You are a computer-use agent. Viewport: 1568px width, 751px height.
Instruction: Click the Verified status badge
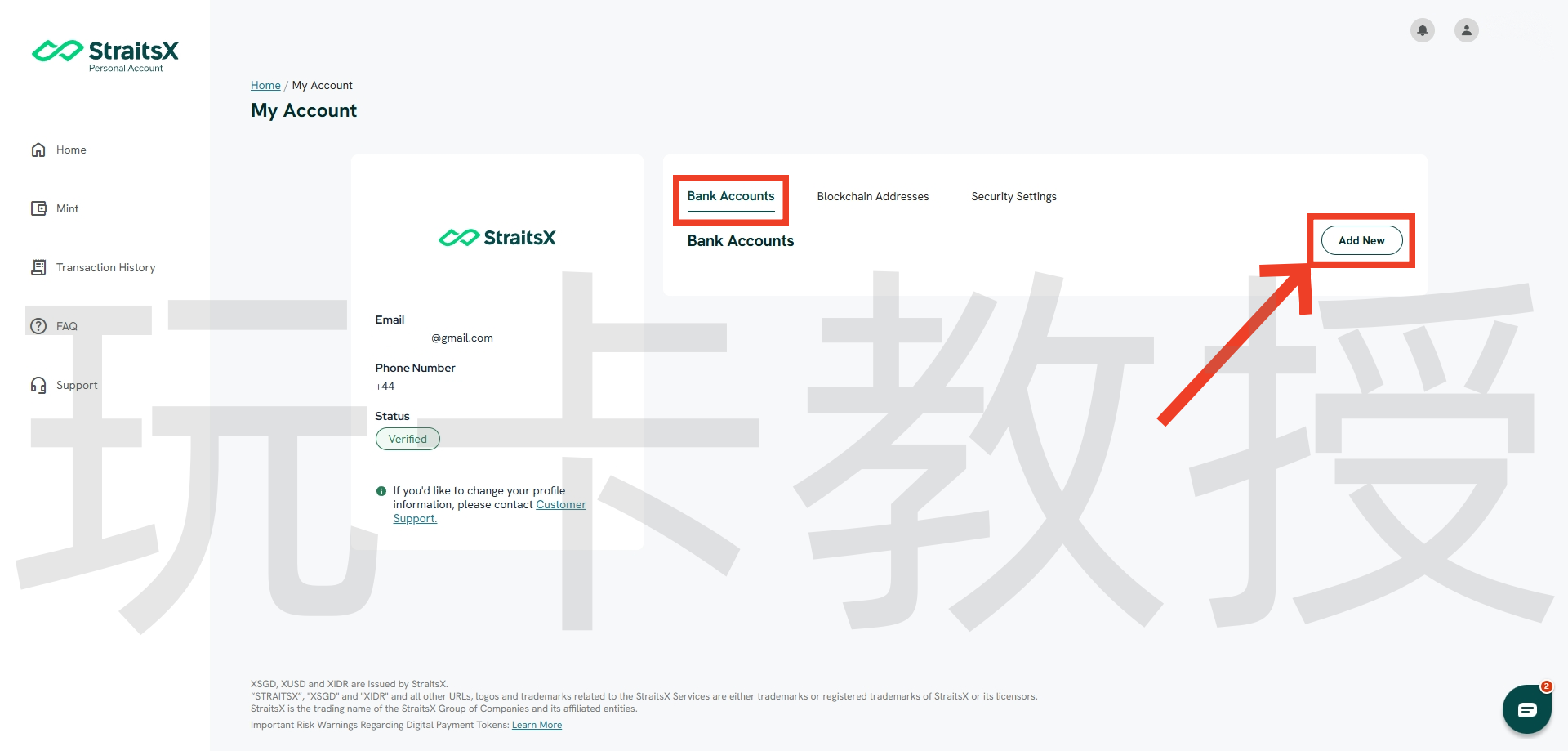click(x=408, y=439)
